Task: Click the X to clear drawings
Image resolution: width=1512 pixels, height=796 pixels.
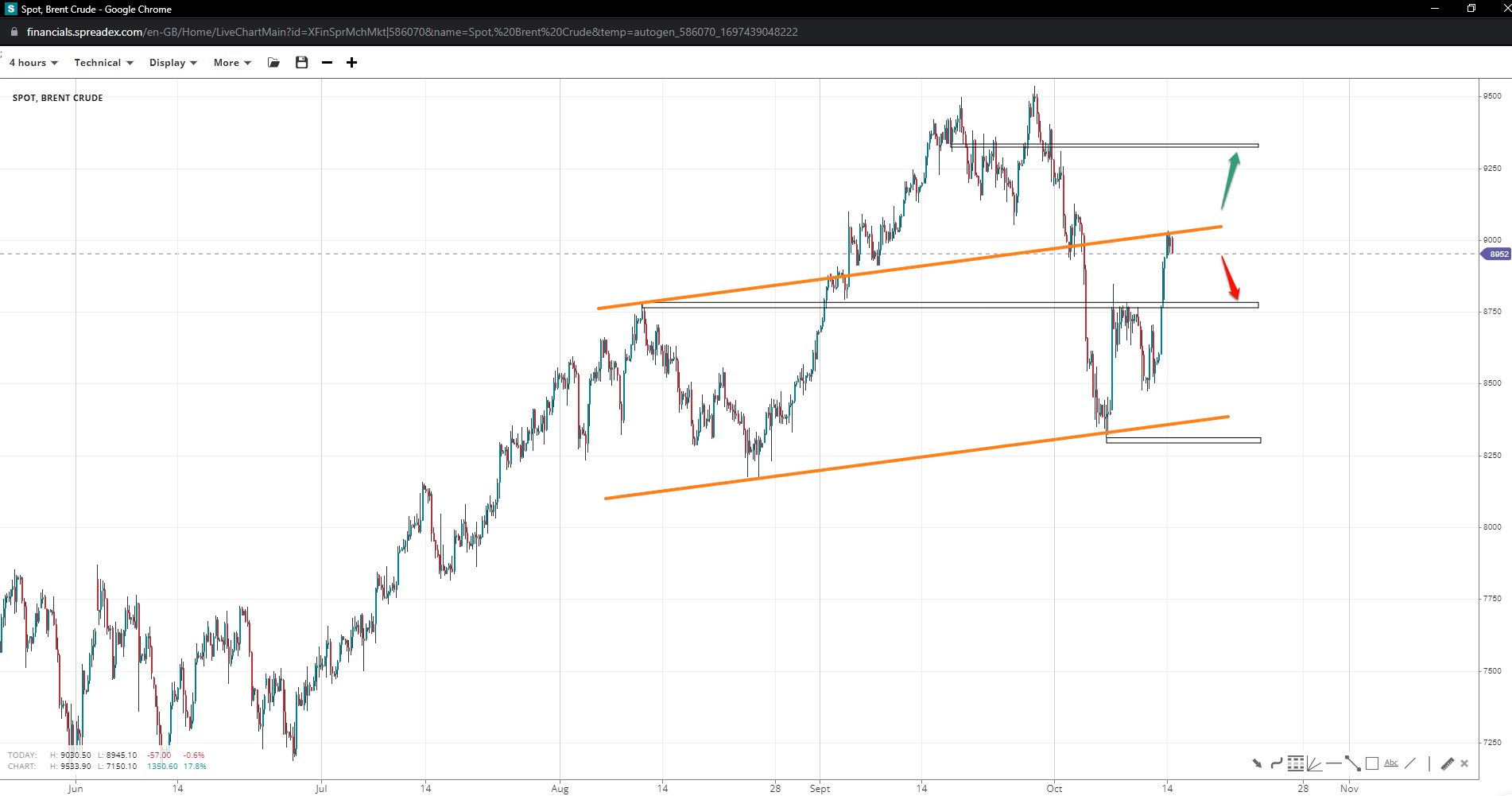Action: click(1464, 763)
